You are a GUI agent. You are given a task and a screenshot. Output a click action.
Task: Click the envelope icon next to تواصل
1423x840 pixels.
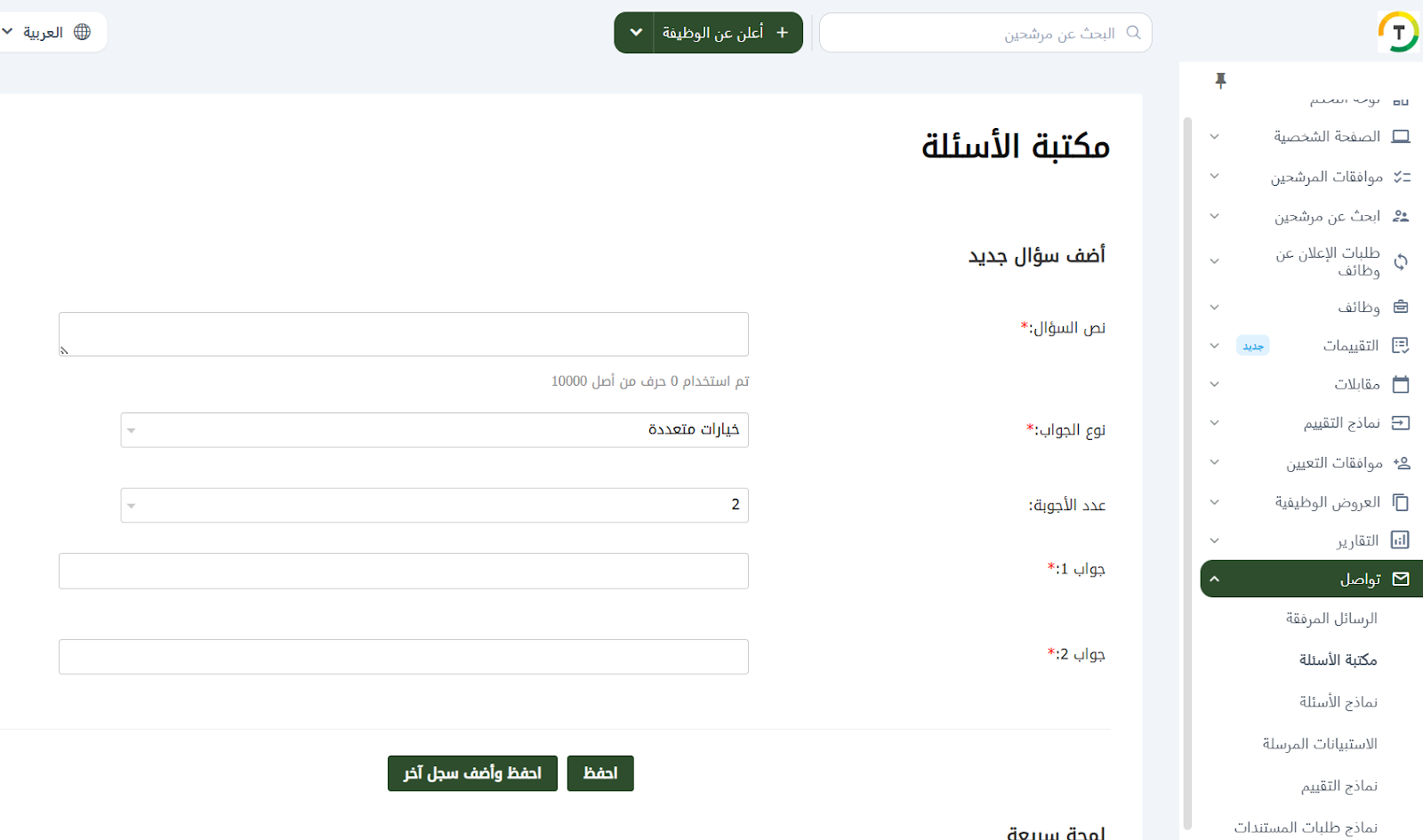[1401, 579]
